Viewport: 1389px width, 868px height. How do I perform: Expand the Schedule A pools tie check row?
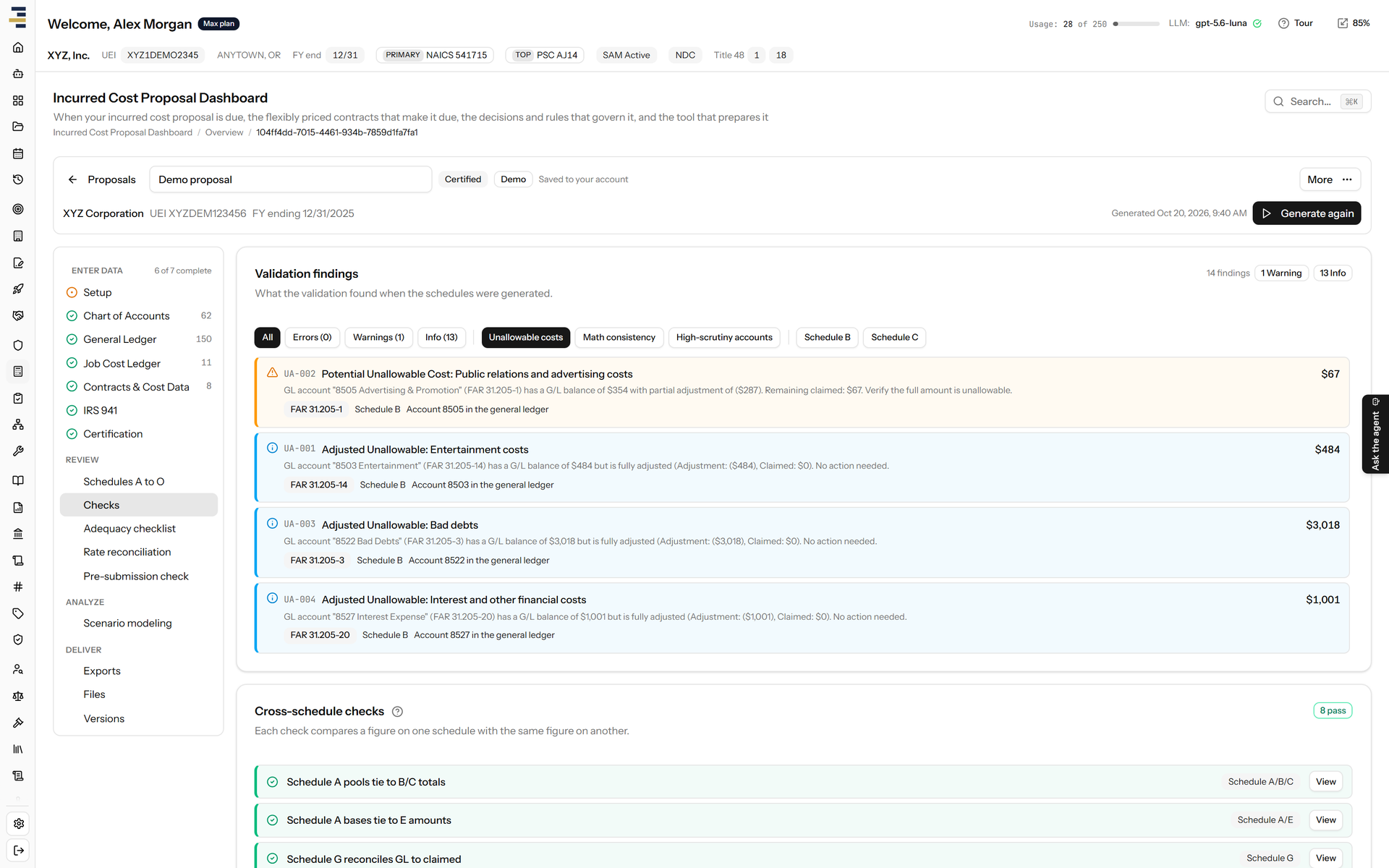(803, 782)
